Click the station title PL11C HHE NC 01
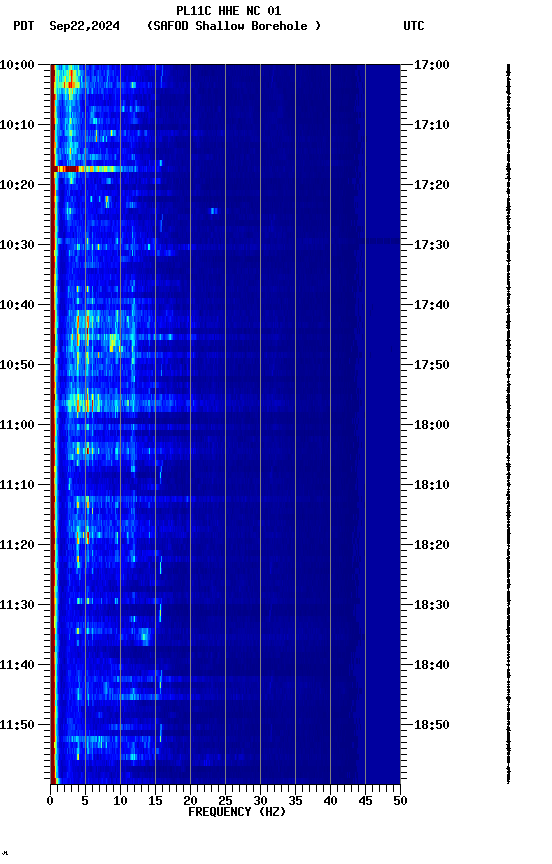This screenshot has height=864, width=552. click(229, 11)
